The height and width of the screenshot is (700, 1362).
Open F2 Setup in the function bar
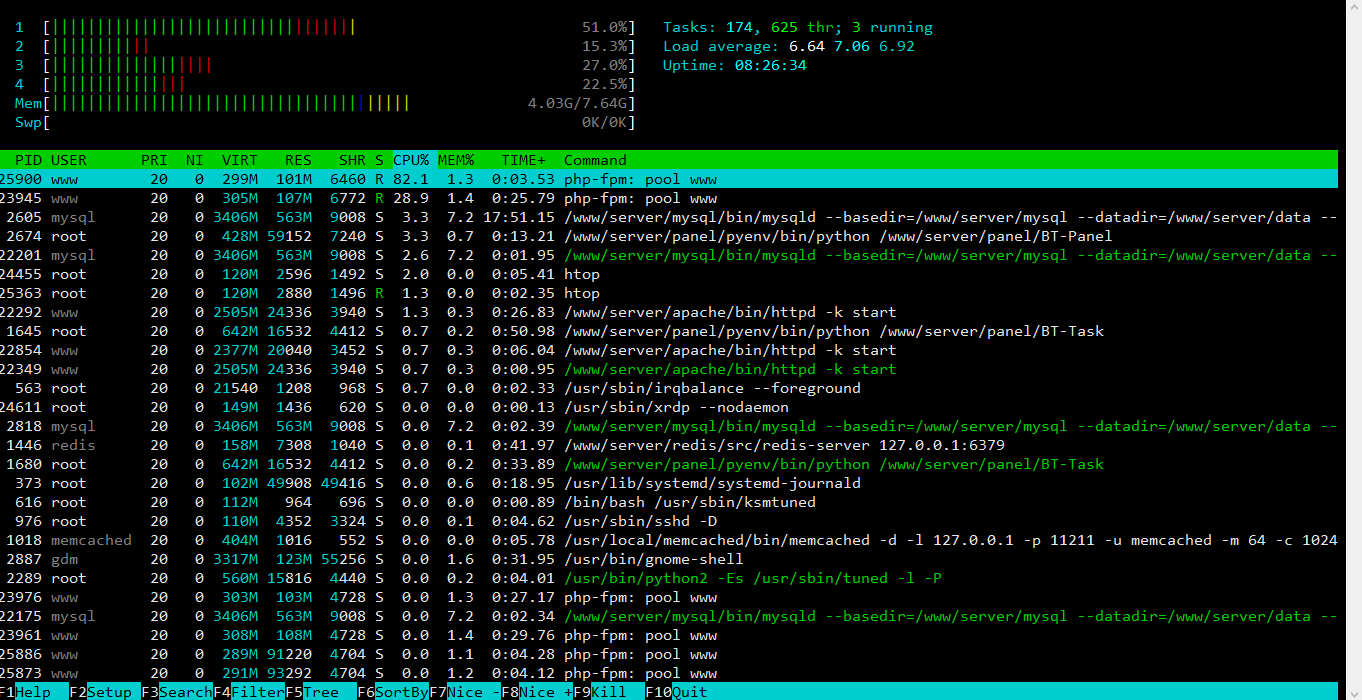pyautogui.click(x=106, y=692)
